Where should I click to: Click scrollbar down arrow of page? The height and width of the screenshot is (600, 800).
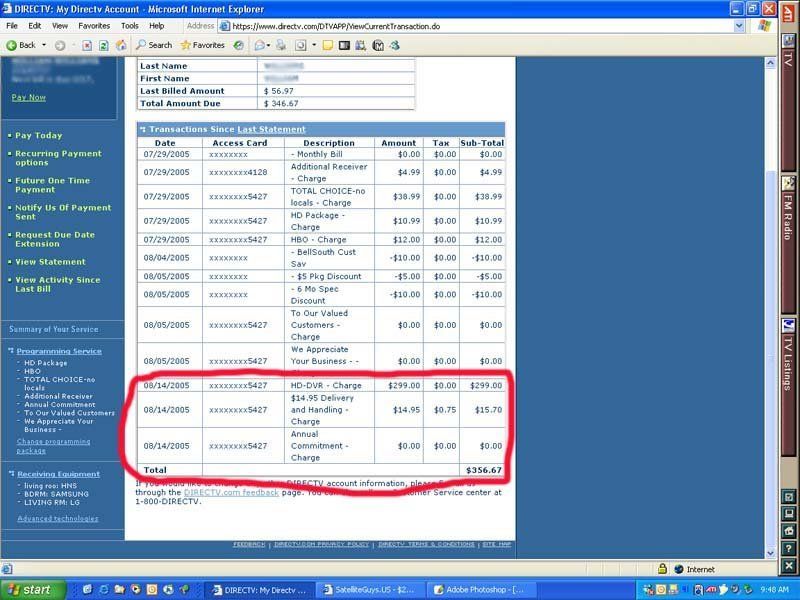(770, 553)
